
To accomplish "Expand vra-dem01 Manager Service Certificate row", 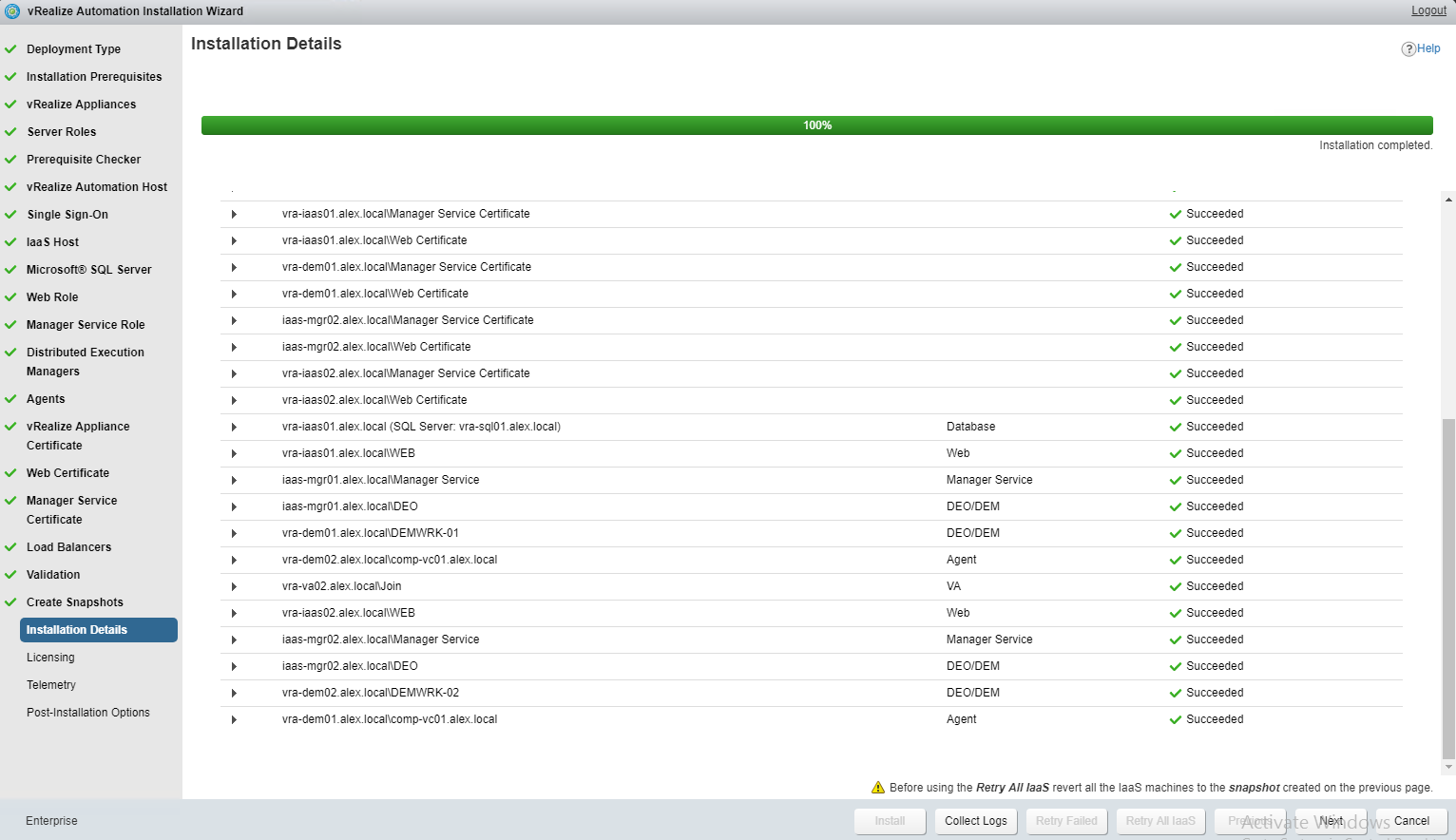I will 234,268.
